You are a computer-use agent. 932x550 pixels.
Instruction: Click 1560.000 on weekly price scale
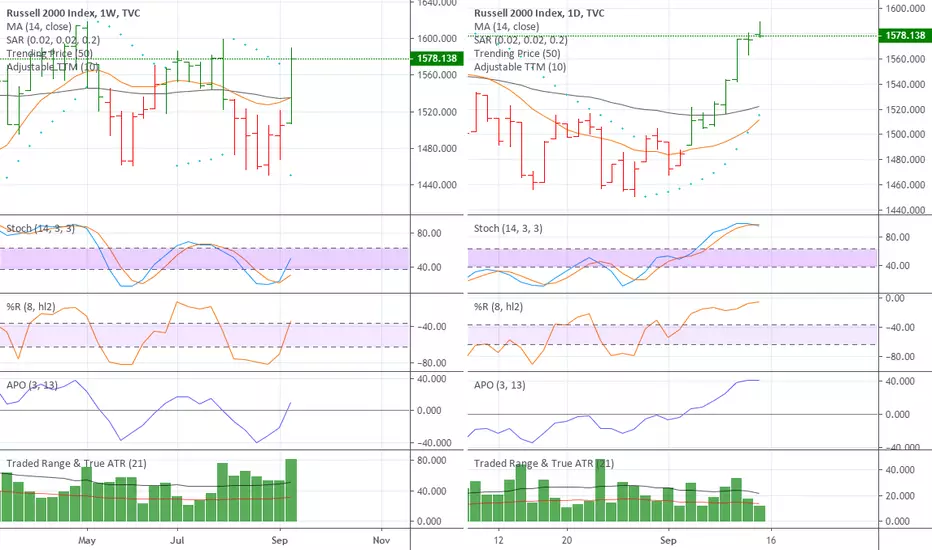pyautogui.click(x=437, y=75)
